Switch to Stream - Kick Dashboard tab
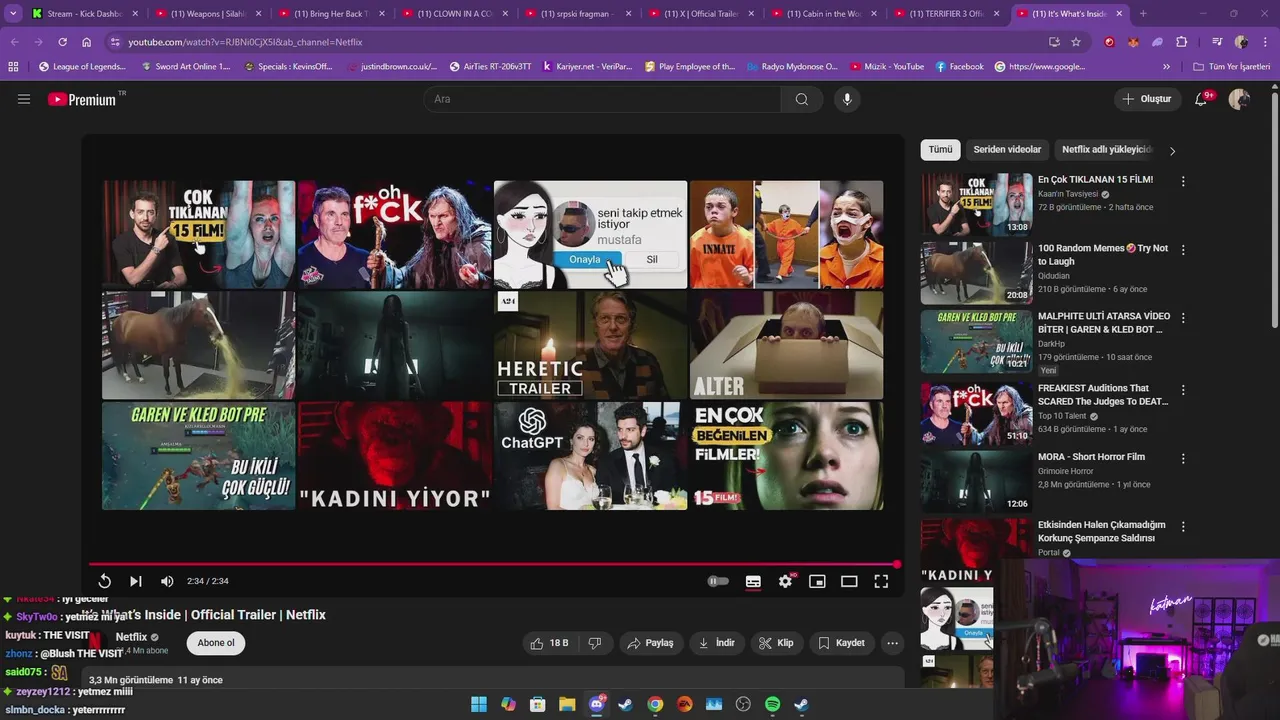 85,14
